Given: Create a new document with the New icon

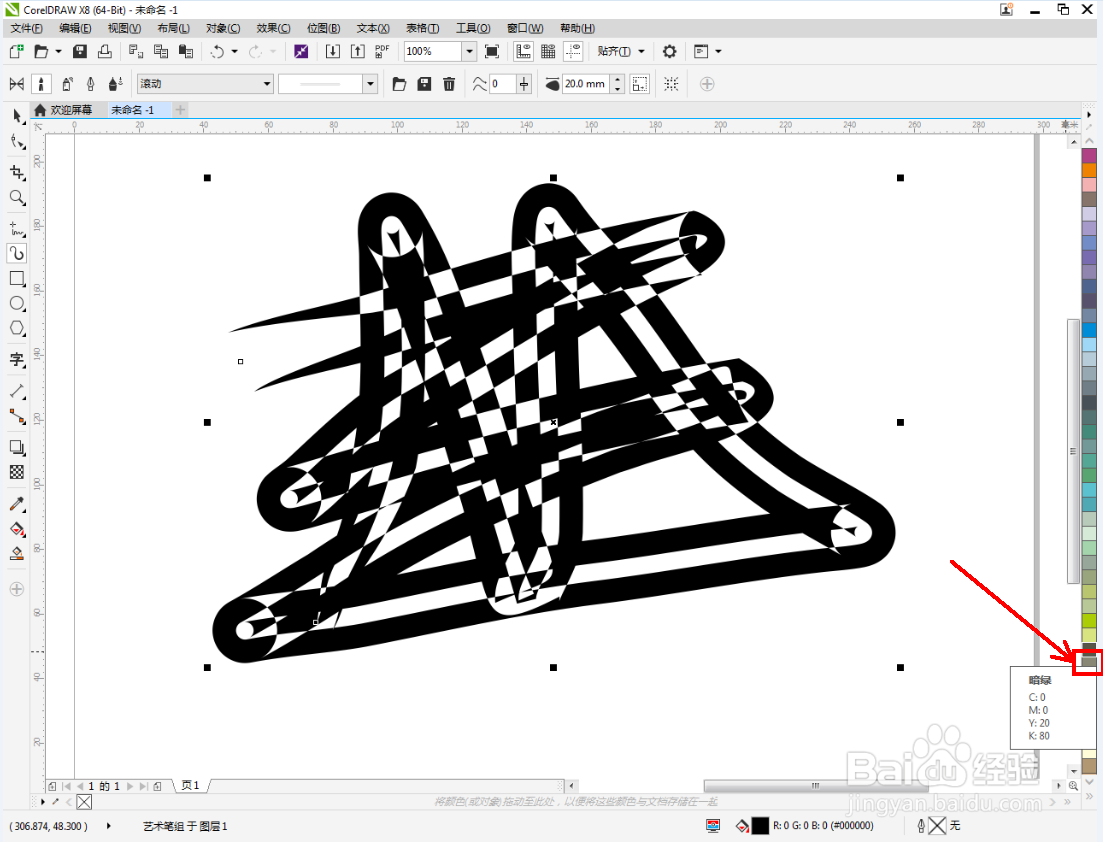Looking at the screenshot, I should tap(16, 51).
